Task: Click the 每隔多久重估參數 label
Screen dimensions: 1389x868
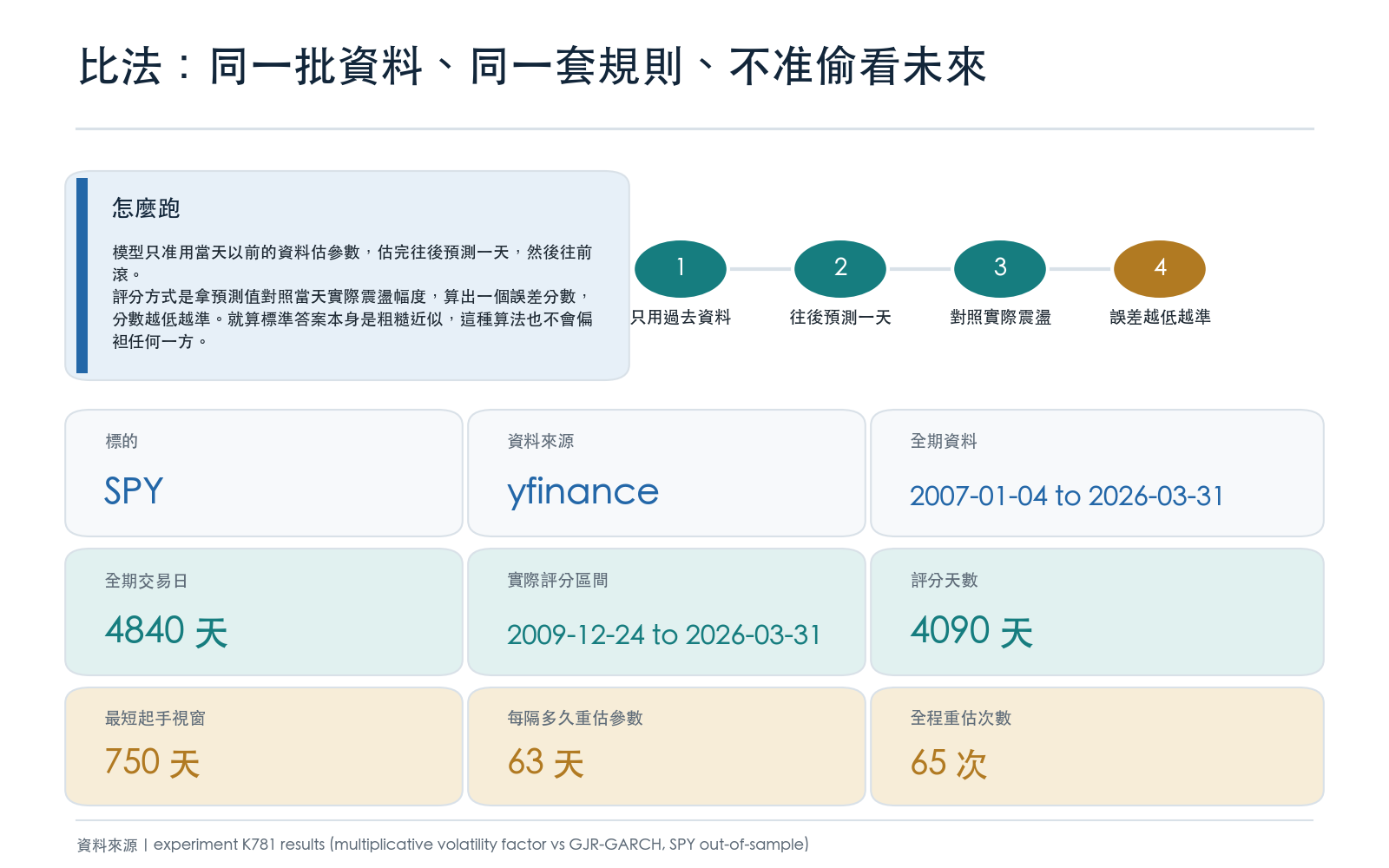Action: point(575,718)
